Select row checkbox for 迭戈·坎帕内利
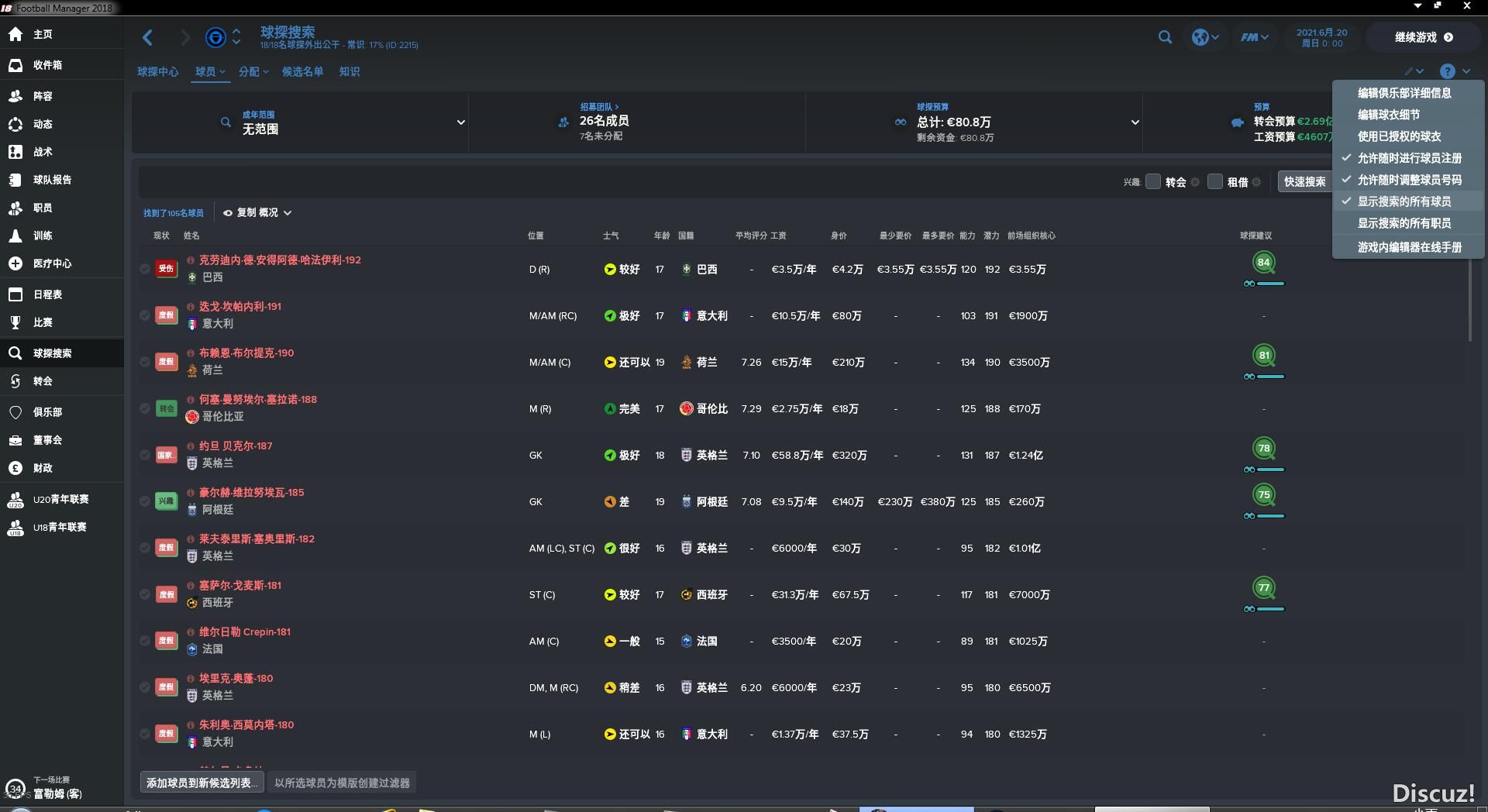1488x812 pixels. [145, 315]
